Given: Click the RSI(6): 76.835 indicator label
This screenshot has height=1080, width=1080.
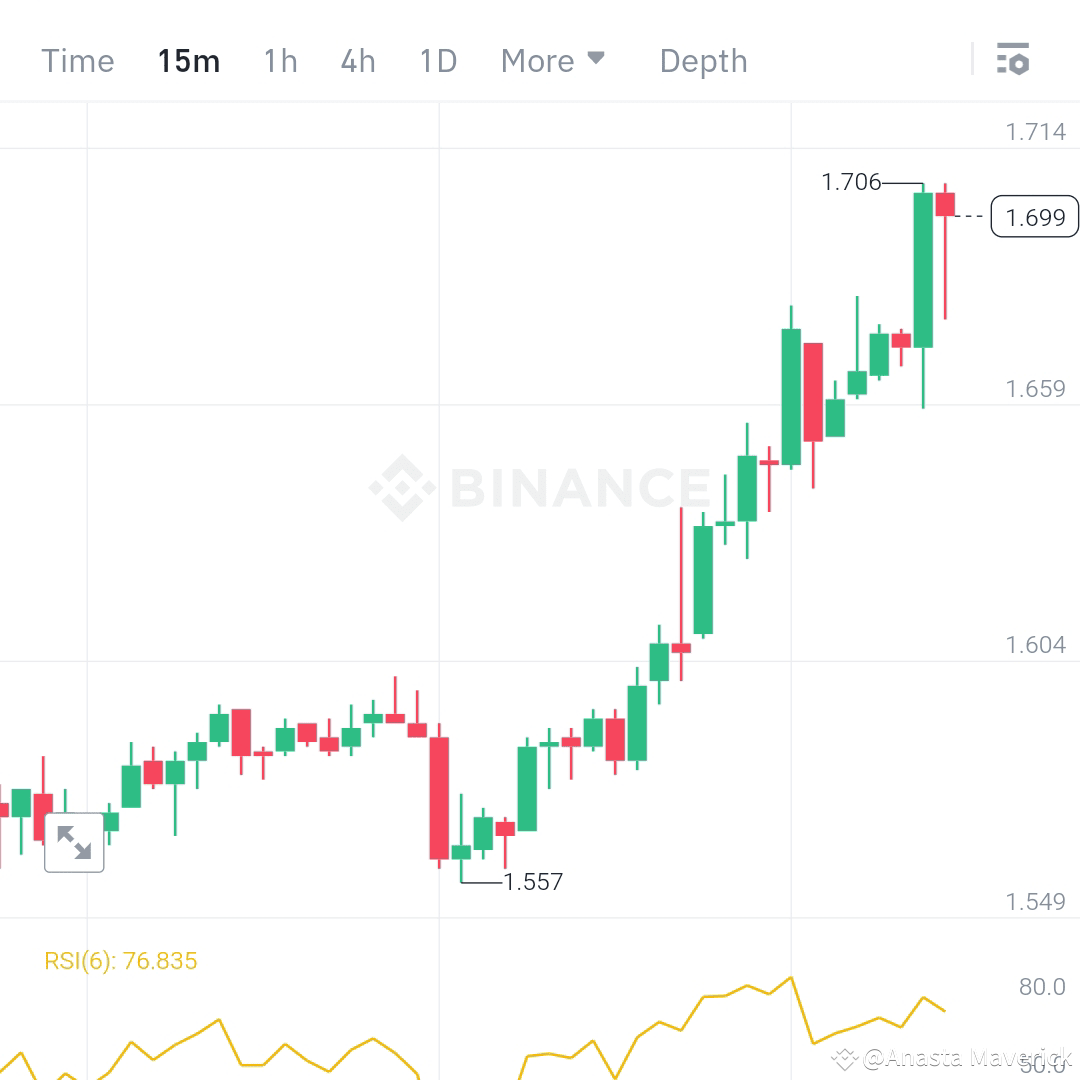Looking at the screenshot, I should coord(120,960).
